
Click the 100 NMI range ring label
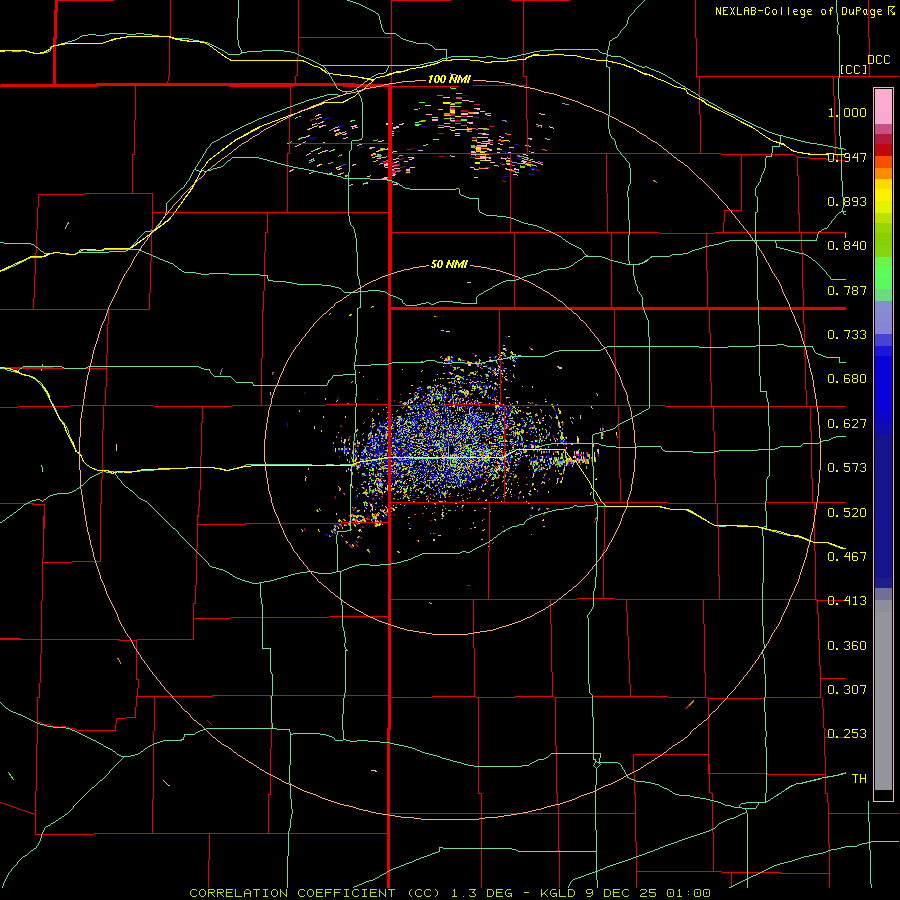click(x=449, y=79)
